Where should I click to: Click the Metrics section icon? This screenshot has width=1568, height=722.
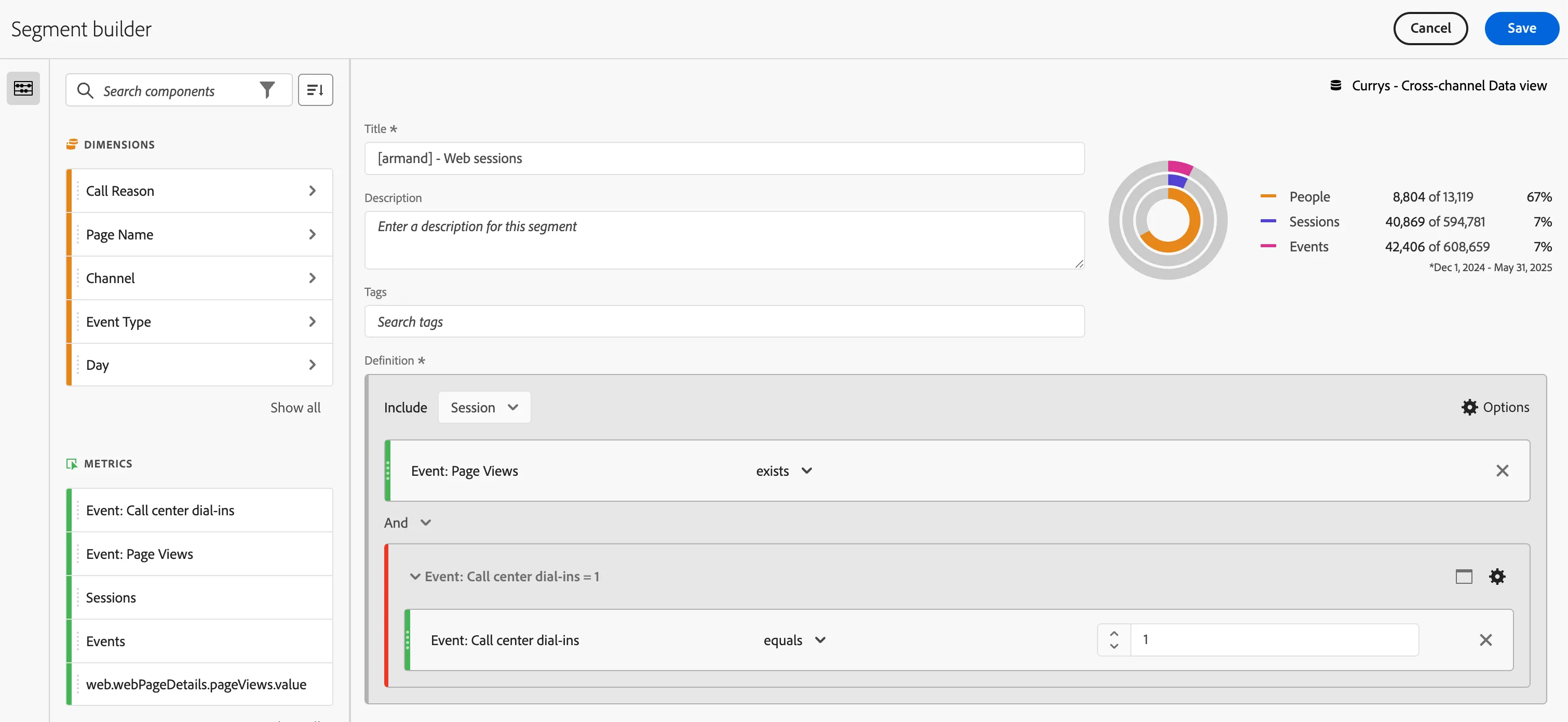[72, 463]
